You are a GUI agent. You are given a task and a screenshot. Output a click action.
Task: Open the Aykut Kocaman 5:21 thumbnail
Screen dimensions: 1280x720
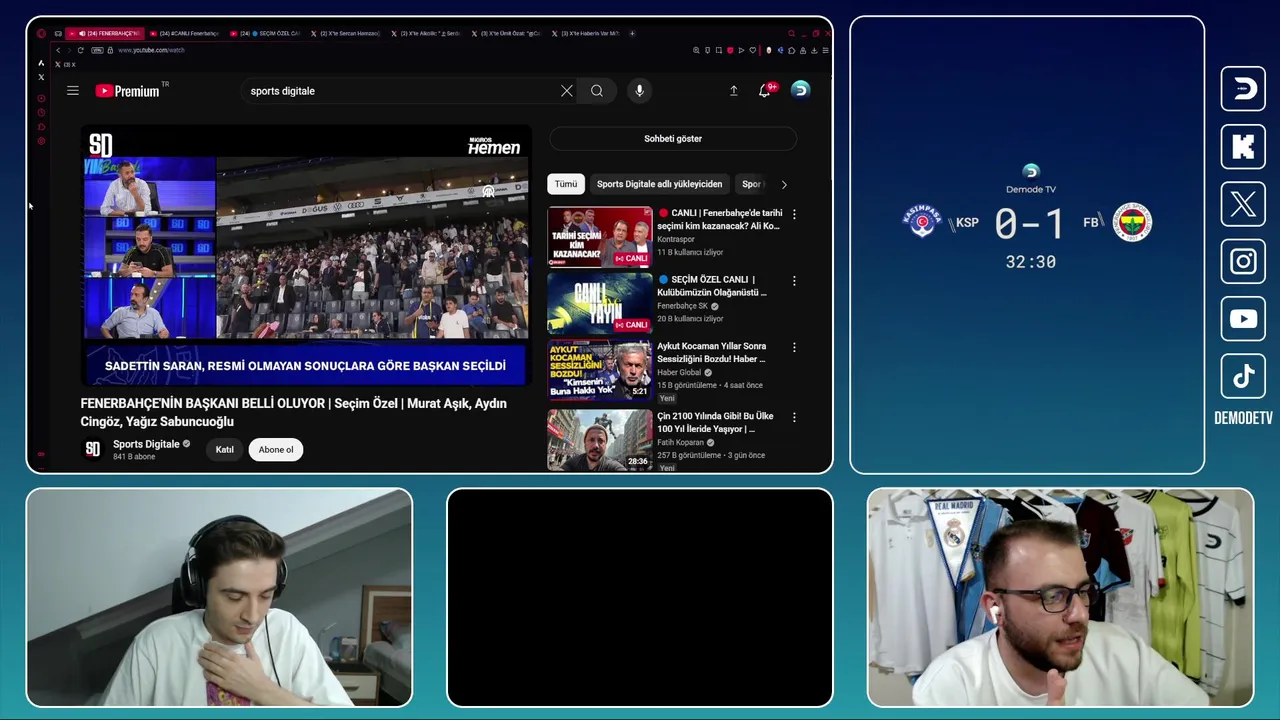coord(600,370)
